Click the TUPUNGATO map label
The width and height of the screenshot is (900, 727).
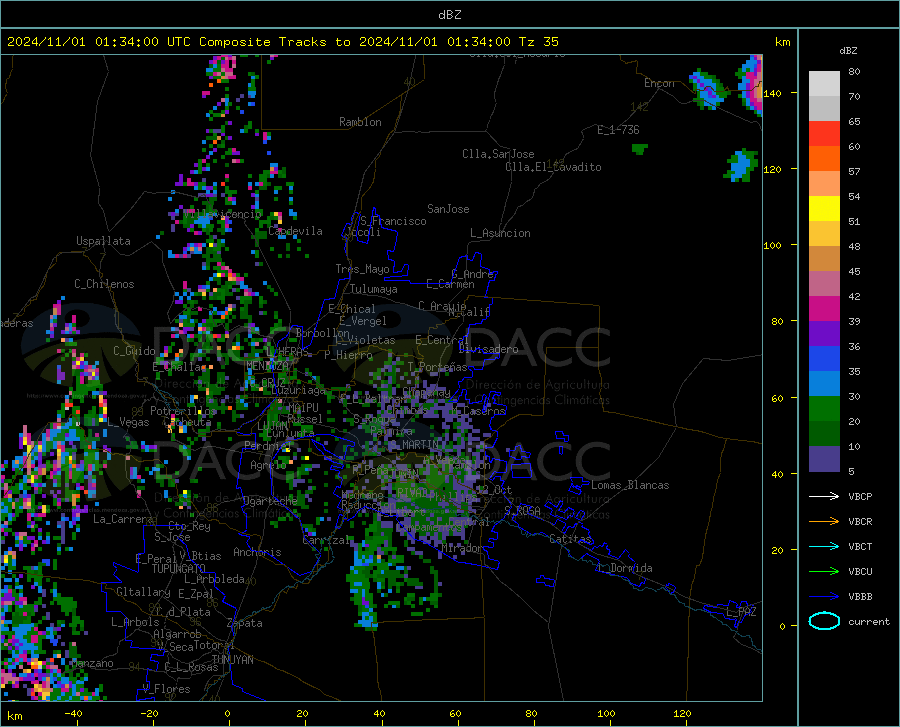179,569
